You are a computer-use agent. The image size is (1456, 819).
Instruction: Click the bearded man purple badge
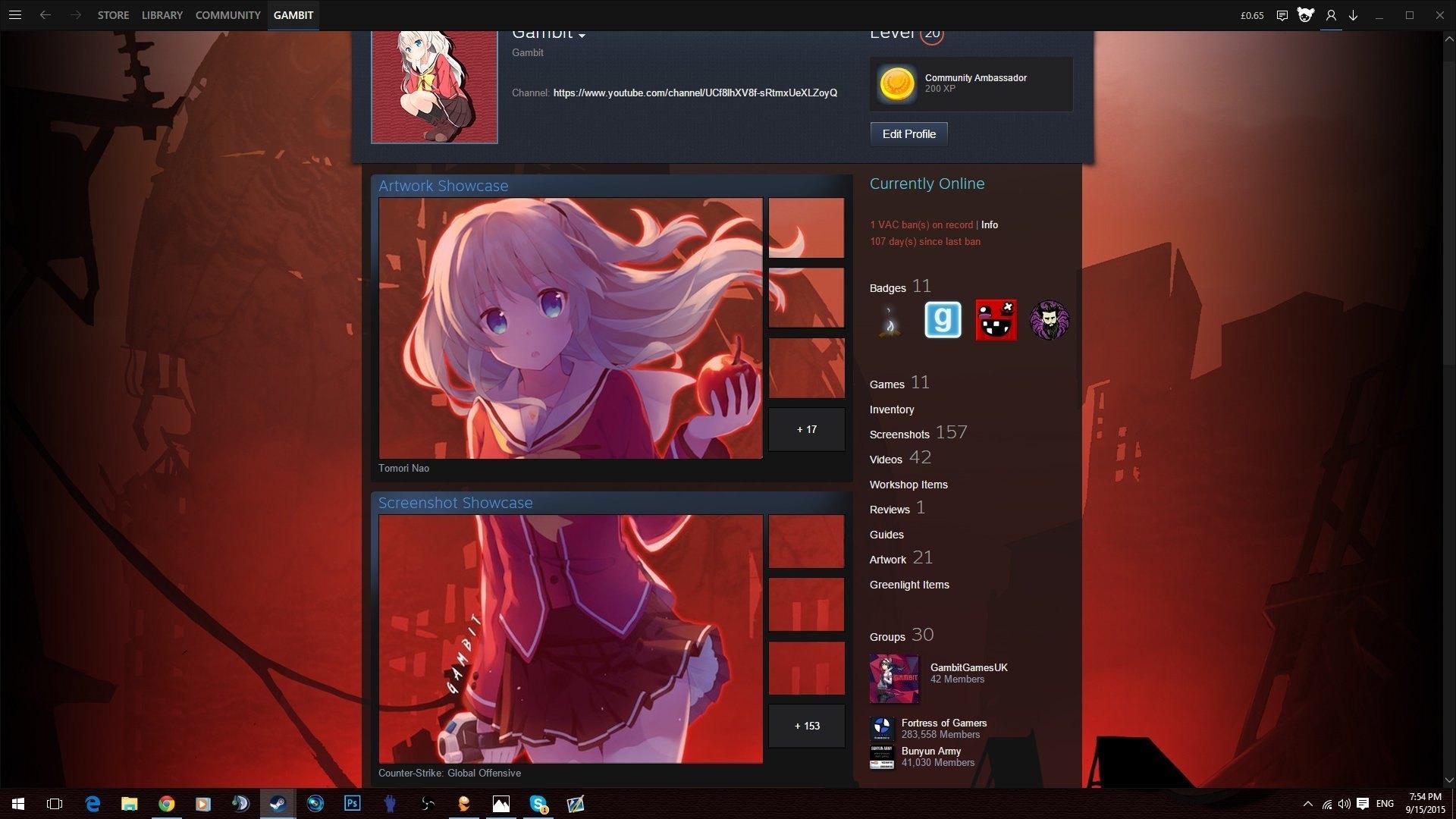coord(1050,320)
